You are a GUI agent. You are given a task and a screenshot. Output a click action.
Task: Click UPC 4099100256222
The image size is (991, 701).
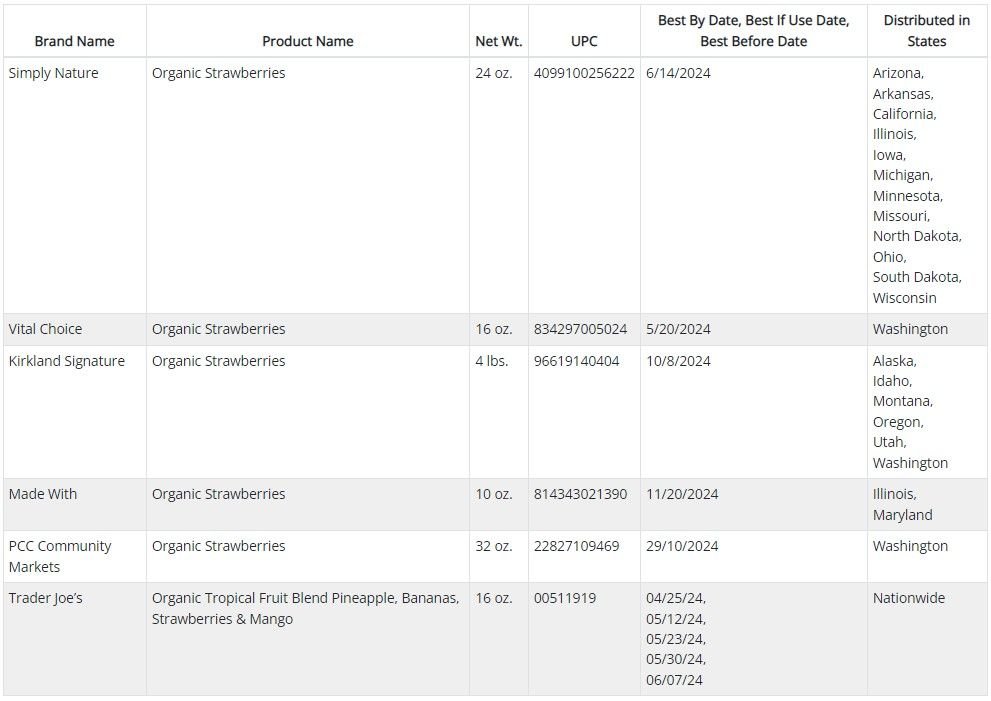[584, 73]
